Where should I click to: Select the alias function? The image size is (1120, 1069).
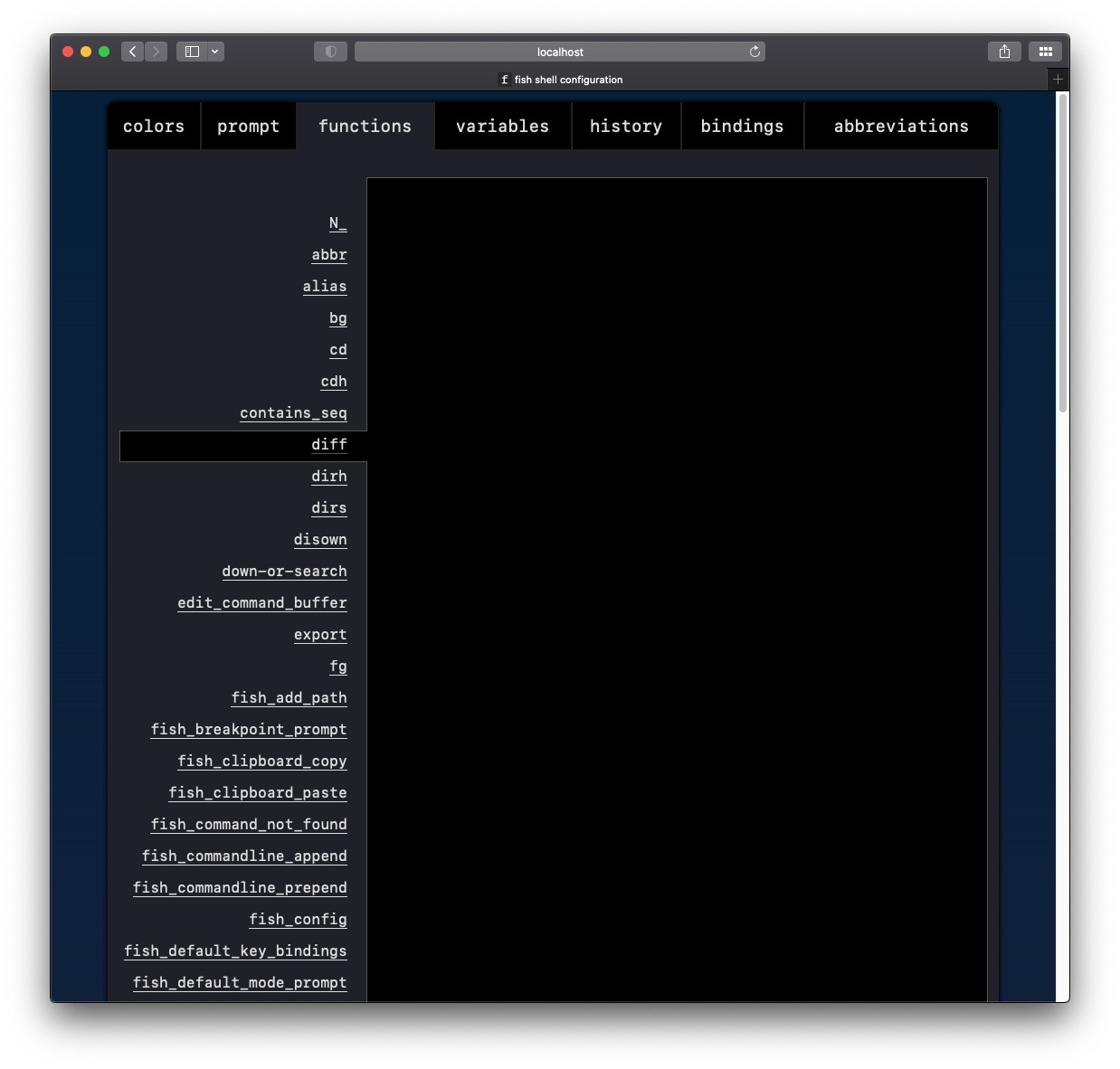324,286
